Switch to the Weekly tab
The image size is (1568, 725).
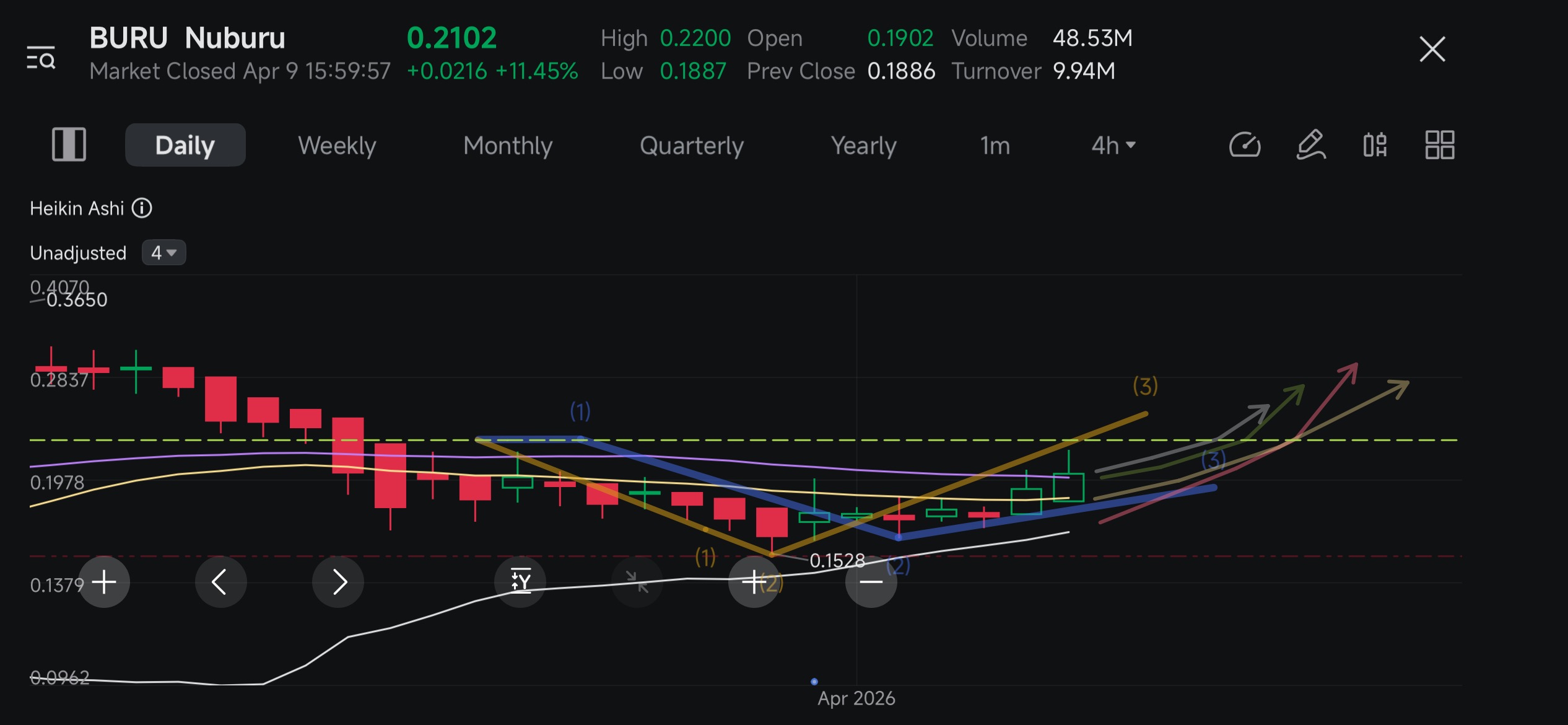(337, 146)
